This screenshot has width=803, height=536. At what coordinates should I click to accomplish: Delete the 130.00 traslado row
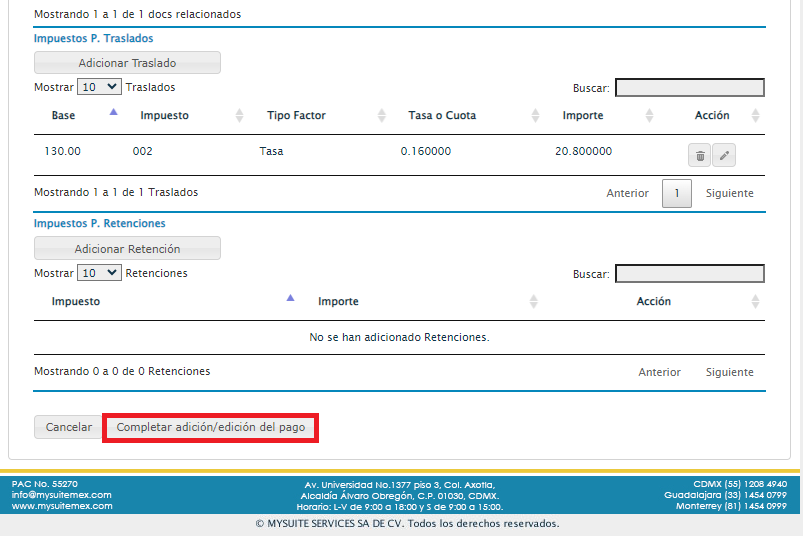pos(700,155)
